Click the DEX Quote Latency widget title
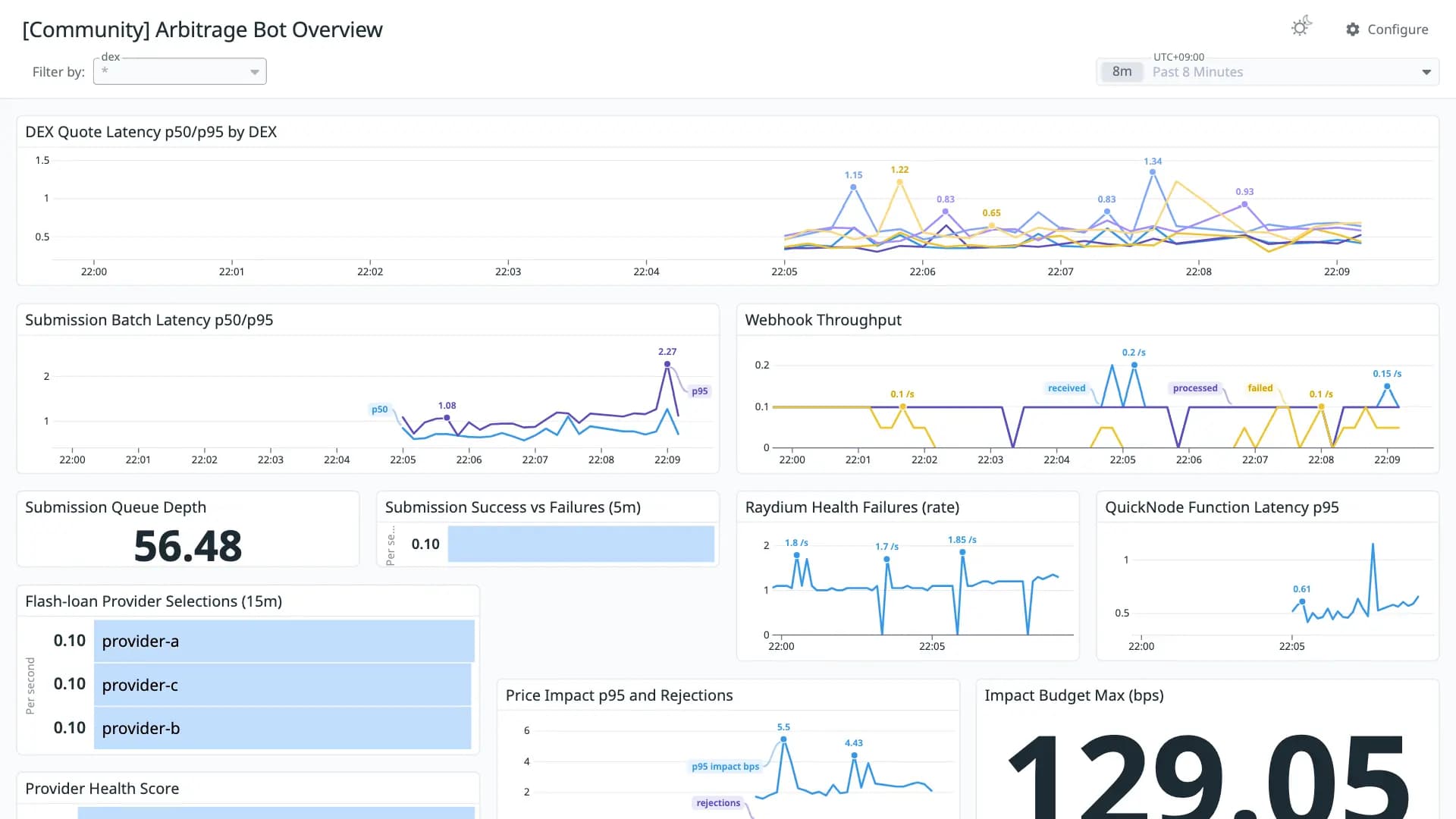Screen dimensions: 1456x819 [151, 132]
